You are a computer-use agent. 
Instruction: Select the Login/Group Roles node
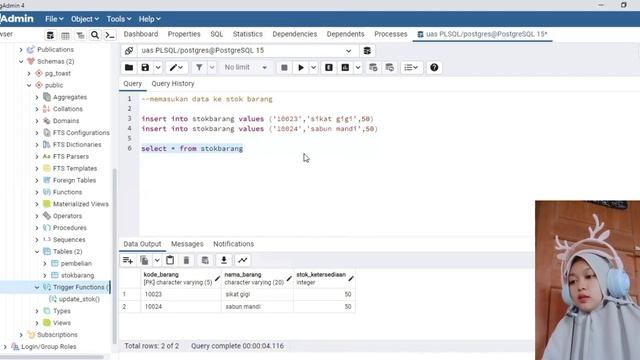point(48,347)
